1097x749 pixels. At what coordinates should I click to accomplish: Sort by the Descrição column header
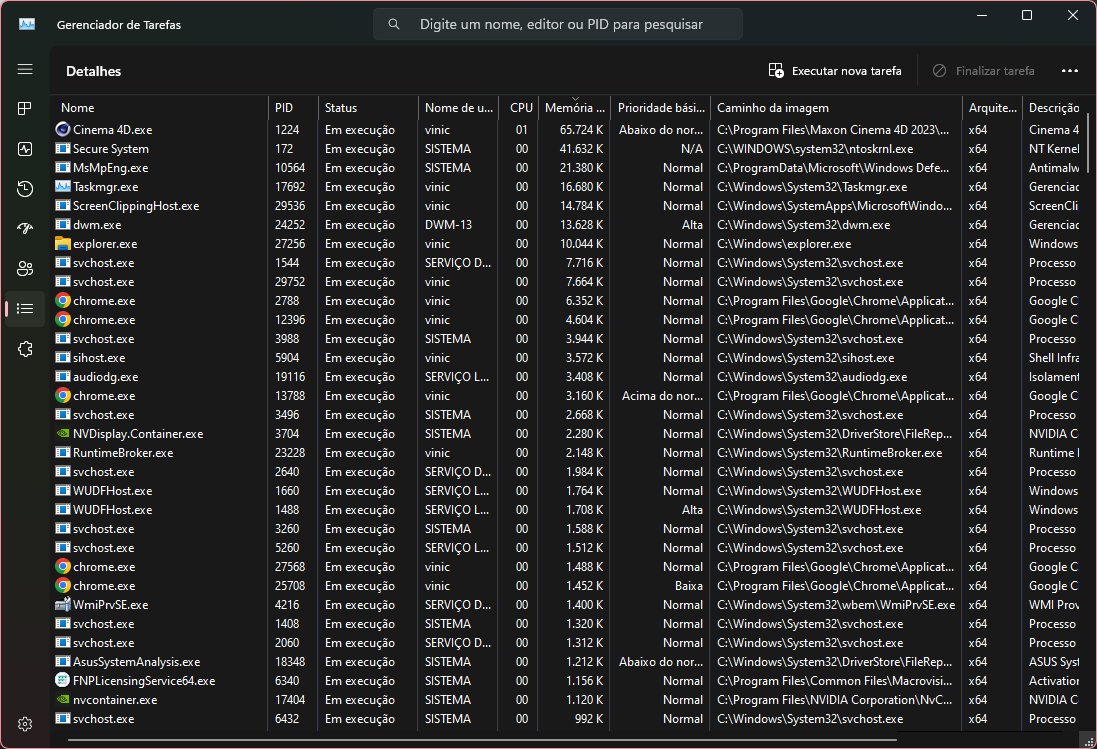tap(1054, 108)
